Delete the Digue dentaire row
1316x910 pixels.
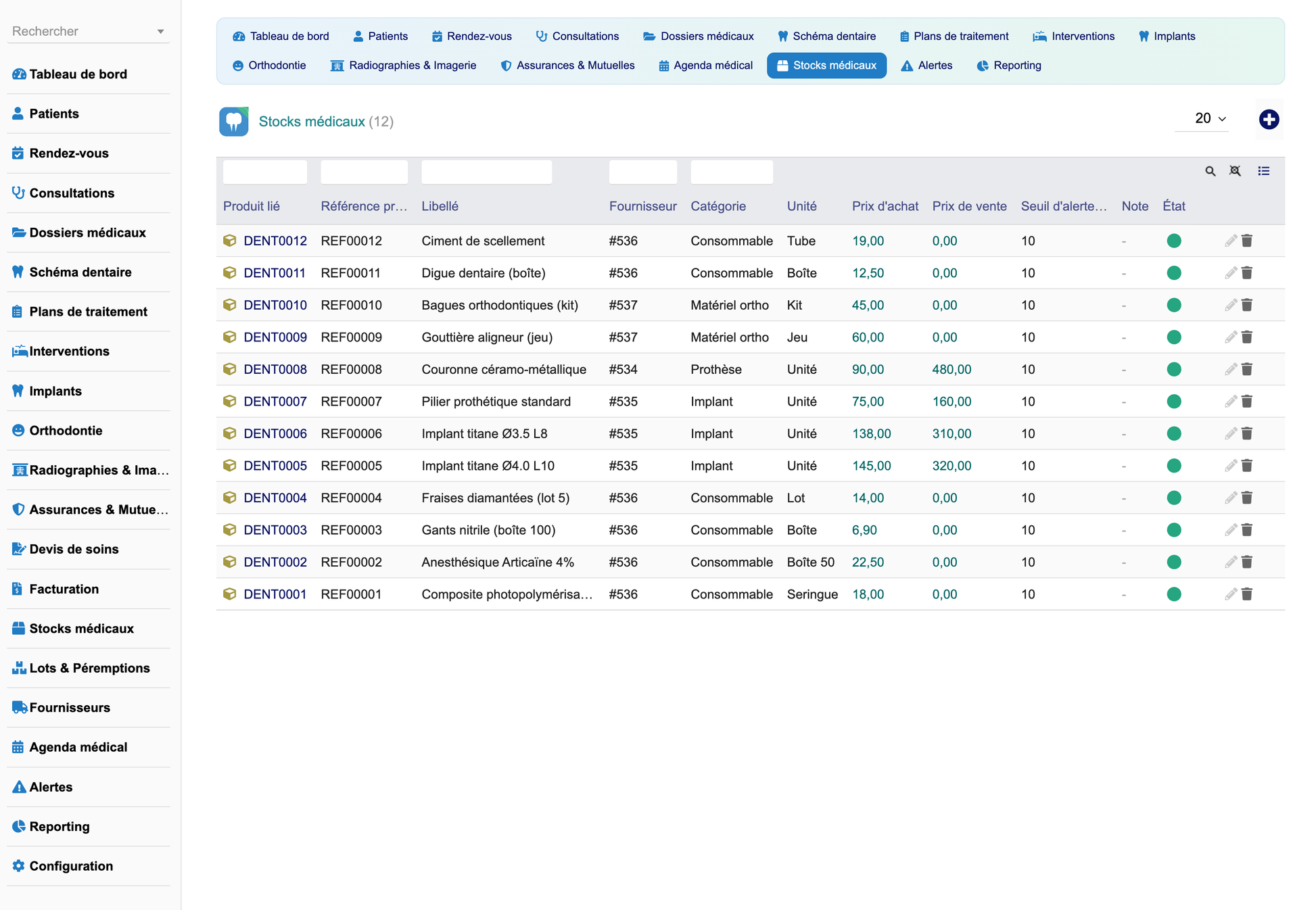[1247, 273]
